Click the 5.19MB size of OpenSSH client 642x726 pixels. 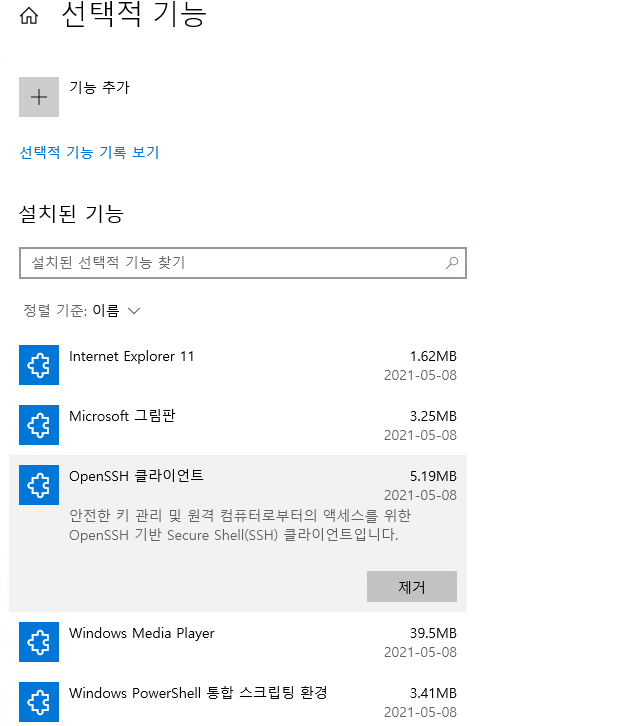(433, 476)
